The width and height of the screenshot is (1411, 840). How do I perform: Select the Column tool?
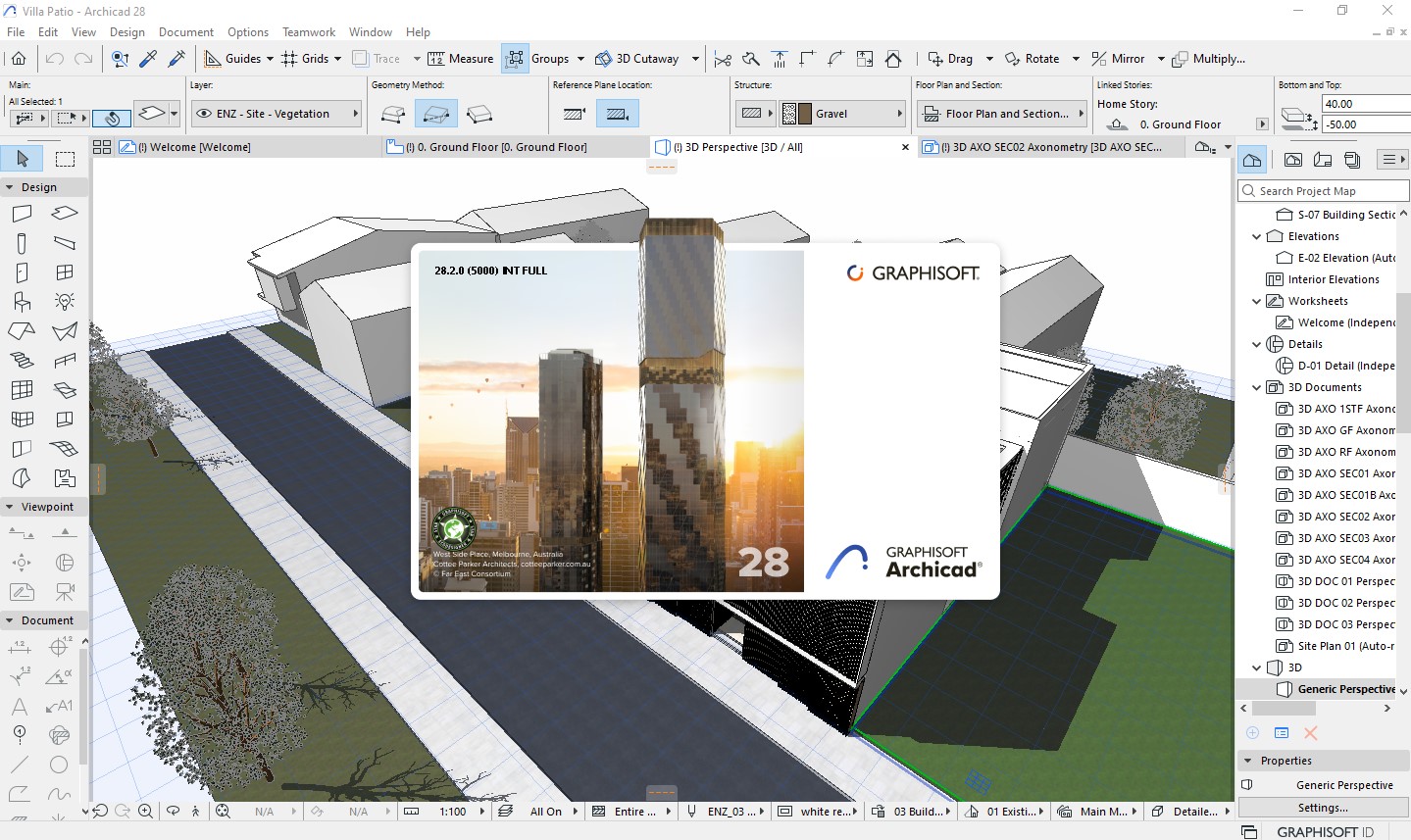tap(22, 242)
